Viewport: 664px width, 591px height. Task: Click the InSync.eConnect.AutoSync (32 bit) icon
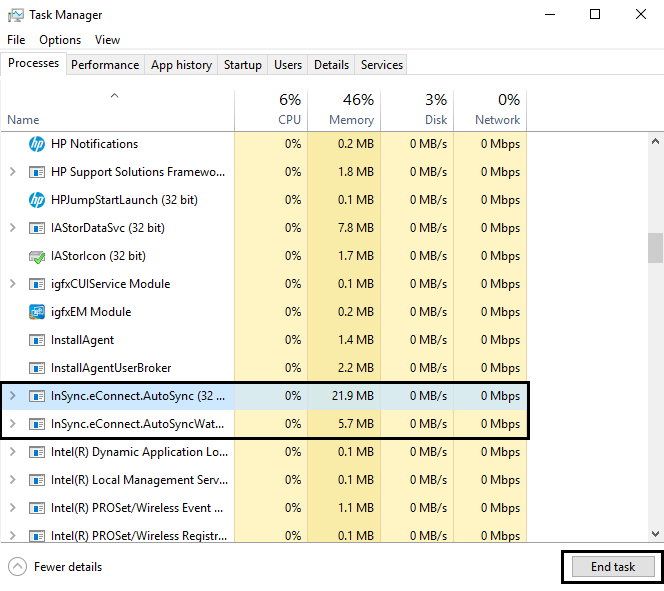(37, 396)
